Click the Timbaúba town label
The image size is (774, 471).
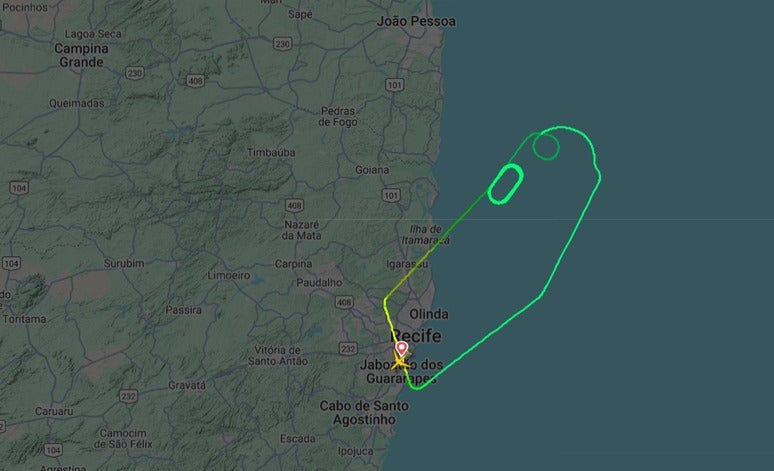[271, 153]
